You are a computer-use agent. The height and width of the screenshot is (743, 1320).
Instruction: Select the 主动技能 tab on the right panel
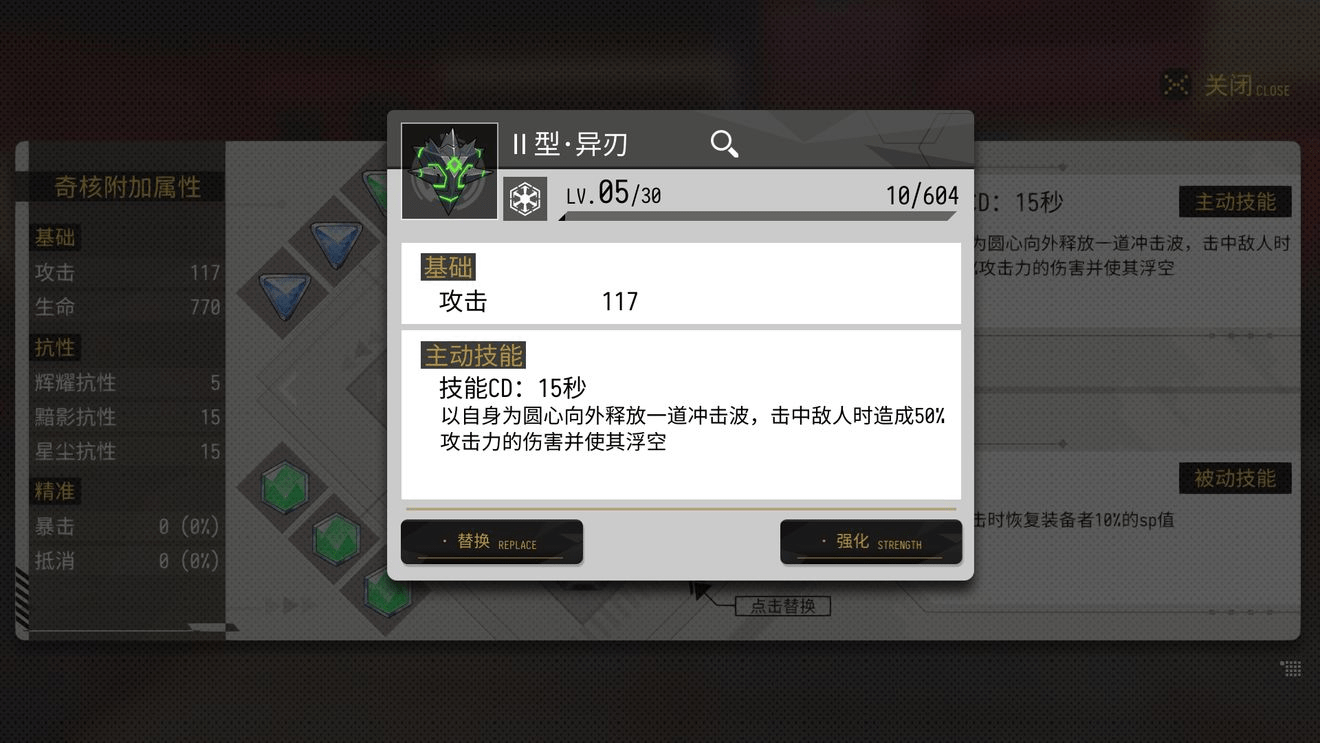[x=1235, y=202]
